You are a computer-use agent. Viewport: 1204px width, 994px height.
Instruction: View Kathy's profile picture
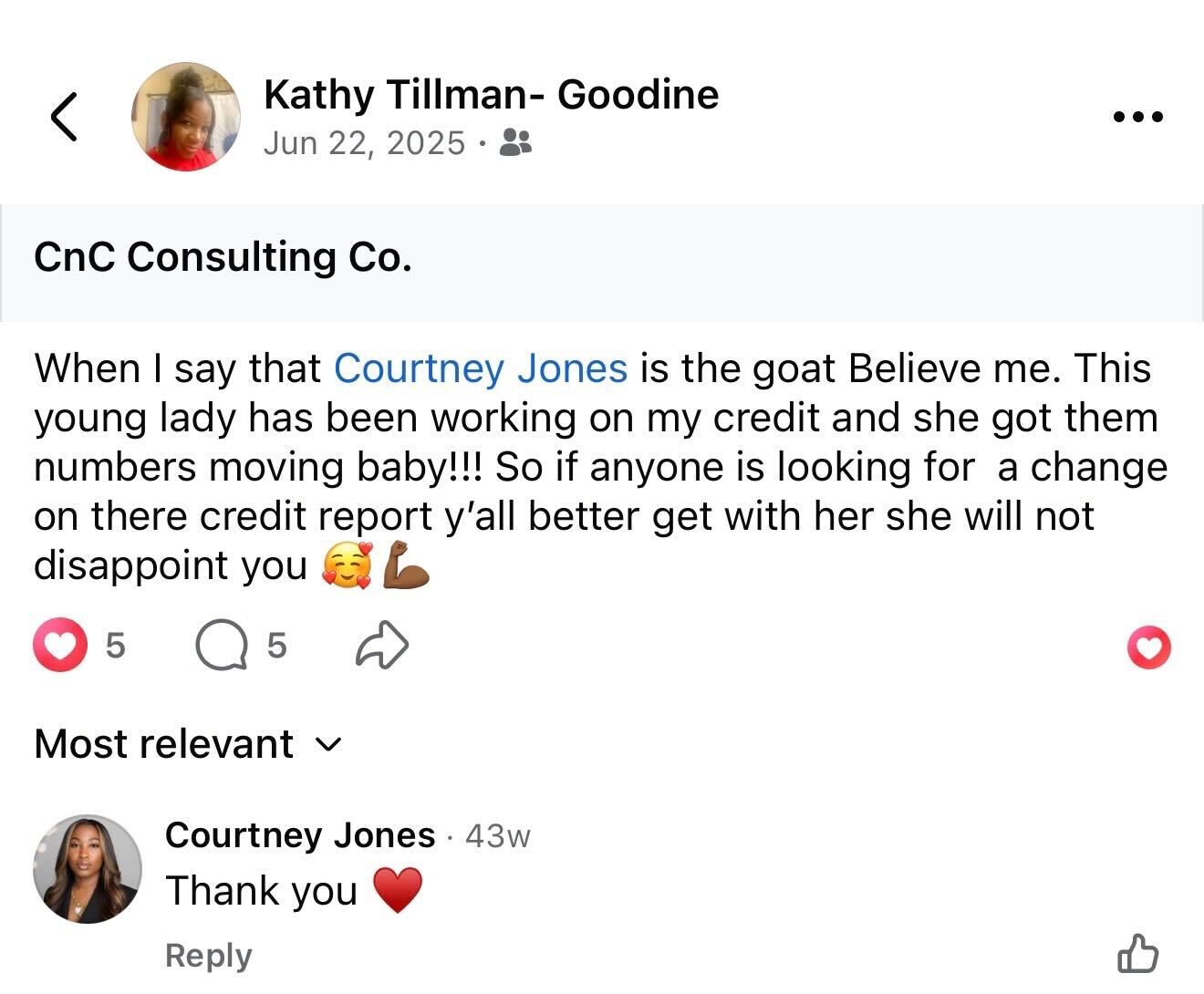click(186, 117)
